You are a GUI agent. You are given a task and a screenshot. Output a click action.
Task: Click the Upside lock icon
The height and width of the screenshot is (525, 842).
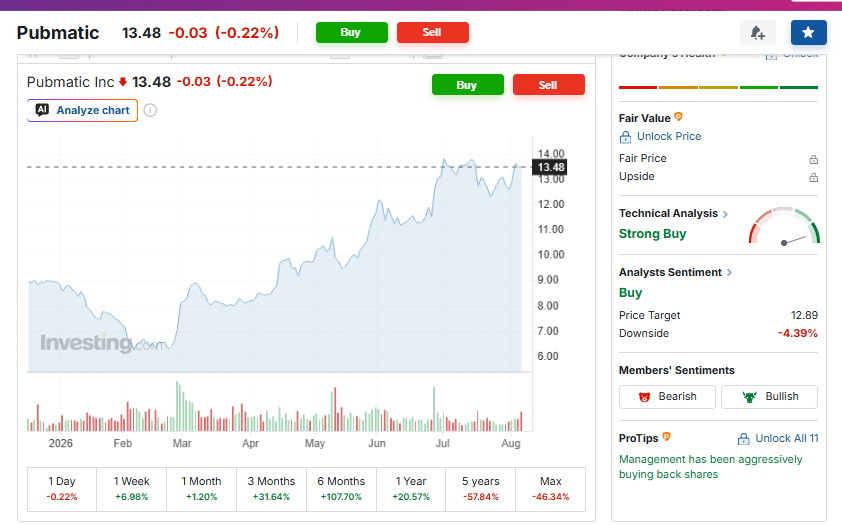coord(814,177)
